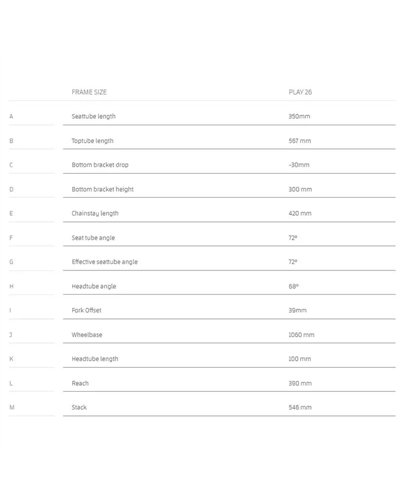Click the Fork Offset row label
Image resolution: width=400 pixels, height=500 pixels.
(86, 310)
